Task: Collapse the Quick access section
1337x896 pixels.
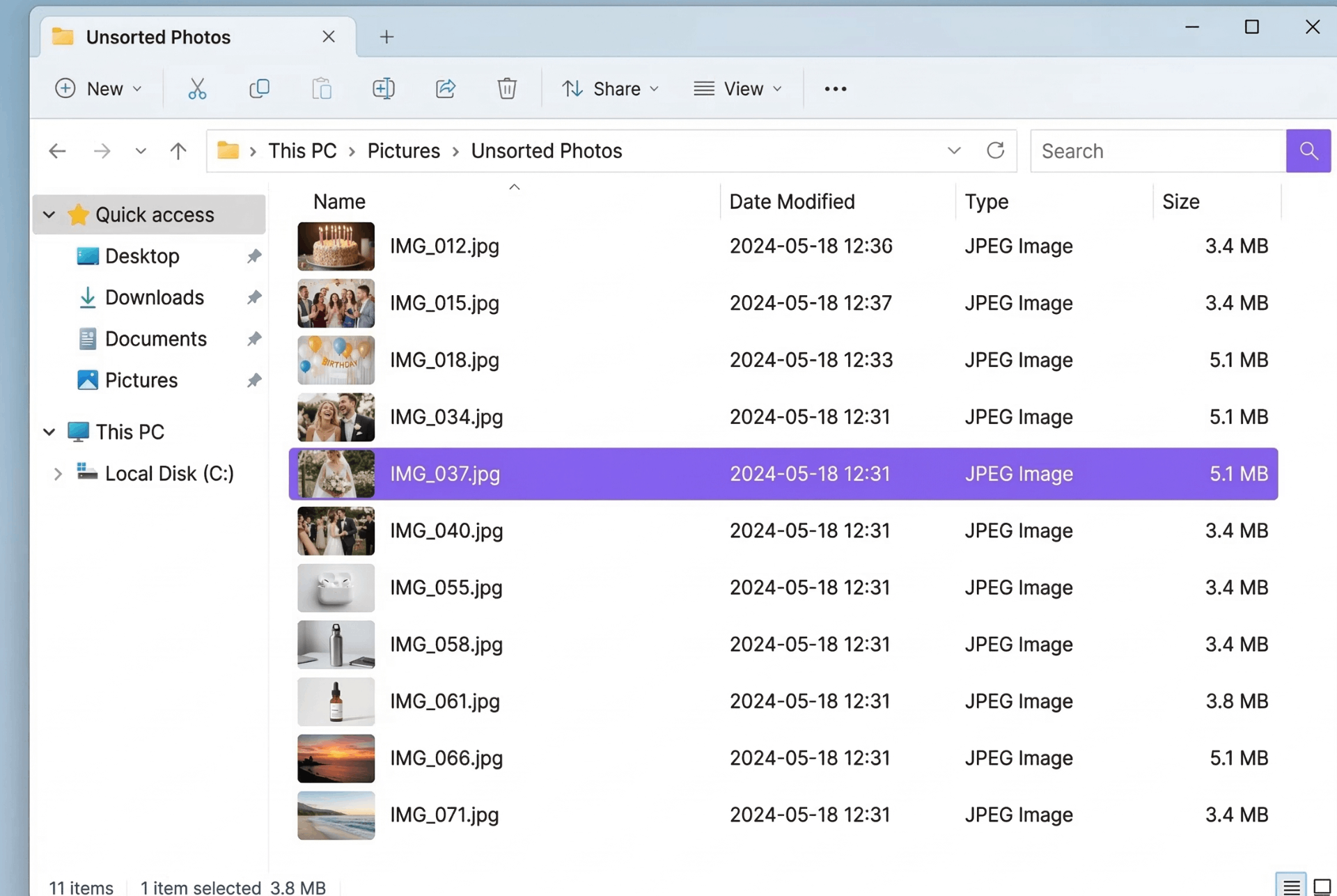Action: pyautogui.click(x=49, y=214)
